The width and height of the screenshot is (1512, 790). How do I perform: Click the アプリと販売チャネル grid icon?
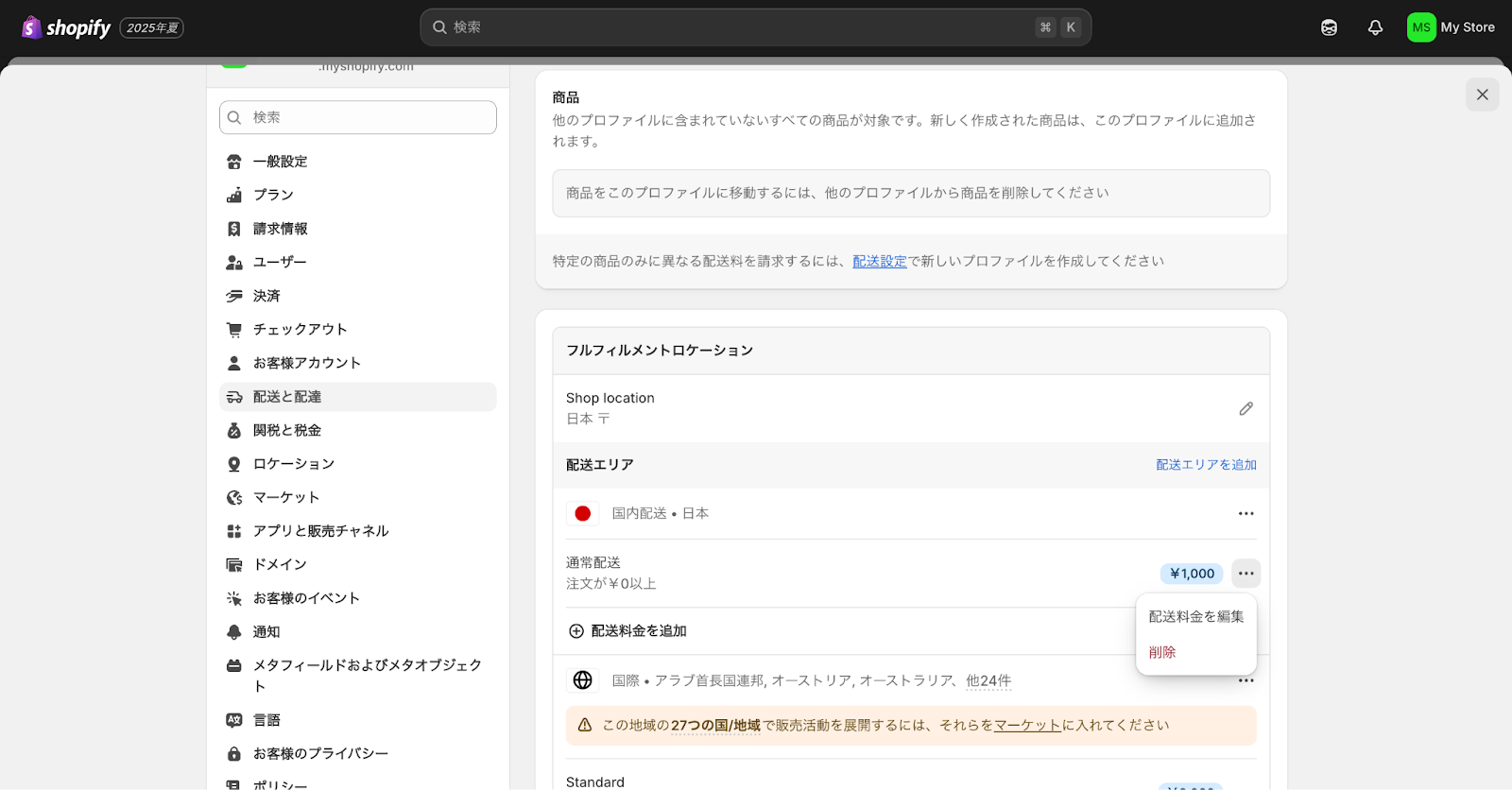(x=234, y=531)
